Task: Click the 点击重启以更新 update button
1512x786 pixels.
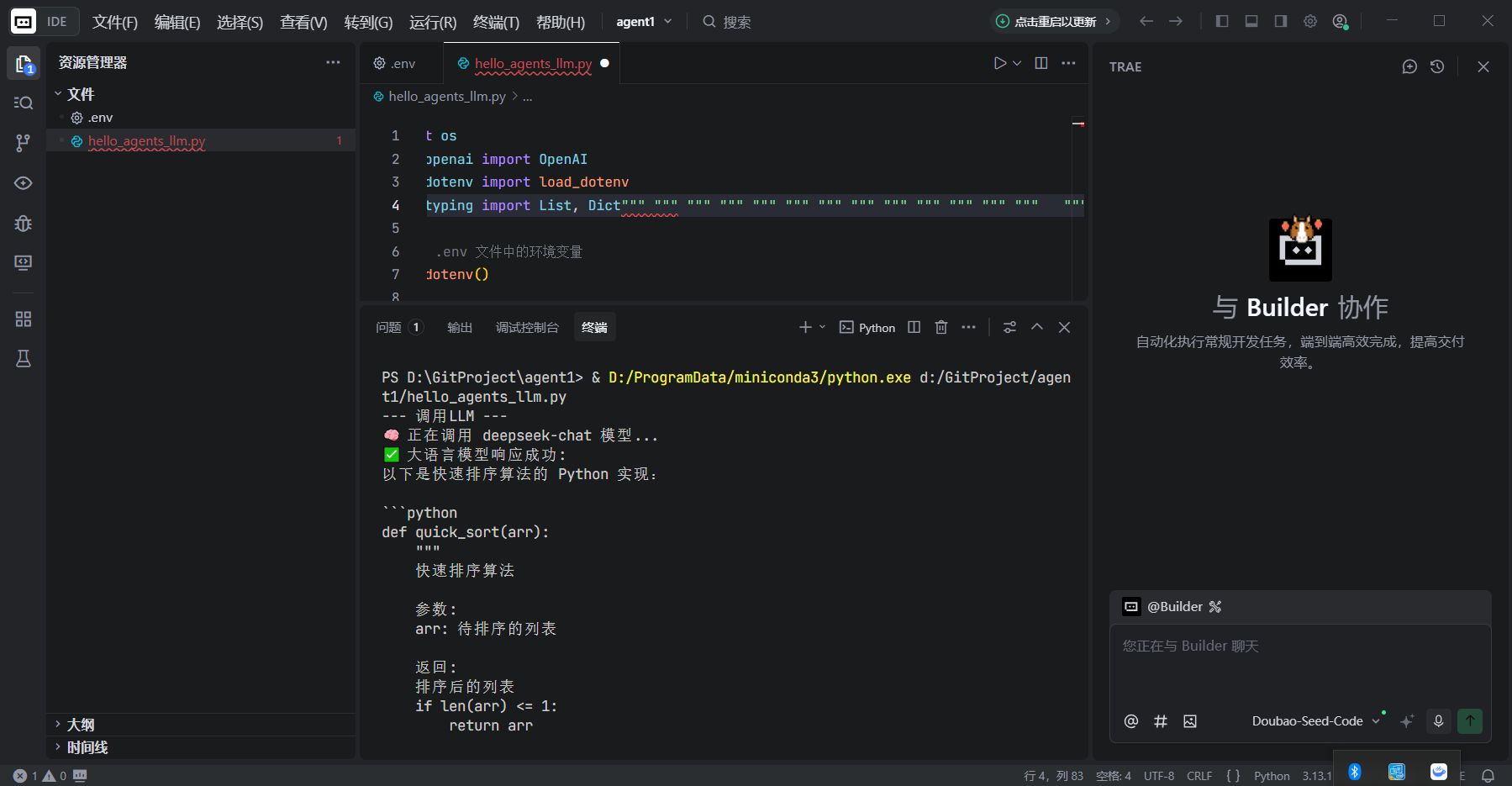Action: click(x=1054, y=22)
